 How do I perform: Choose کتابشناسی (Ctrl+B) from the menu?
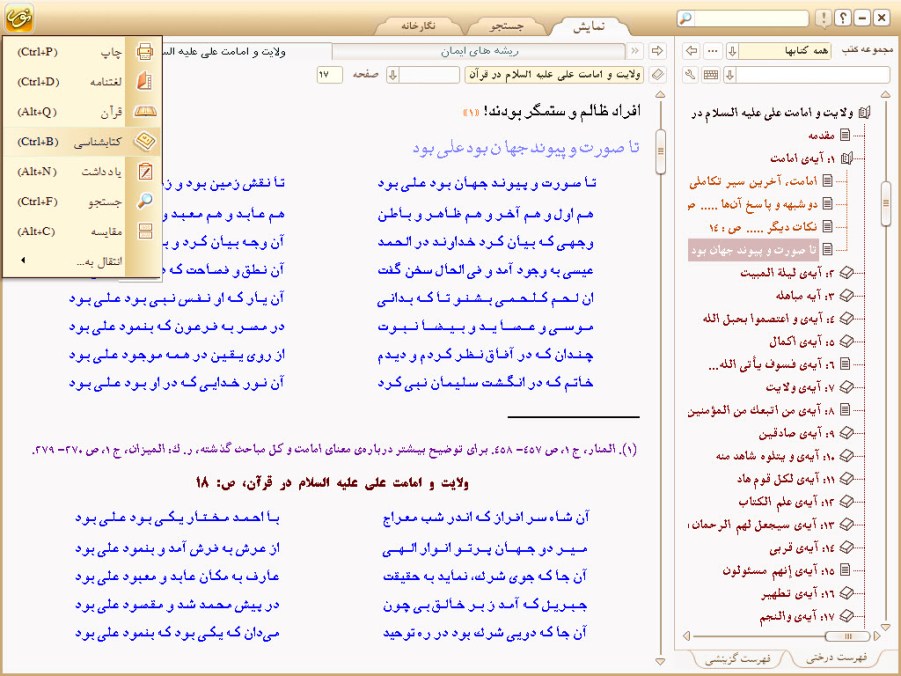tap(82, 141)
